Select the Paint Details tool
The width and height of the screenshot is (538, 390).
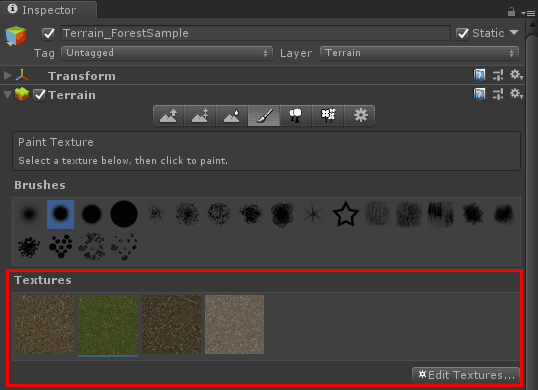(328, 116)
